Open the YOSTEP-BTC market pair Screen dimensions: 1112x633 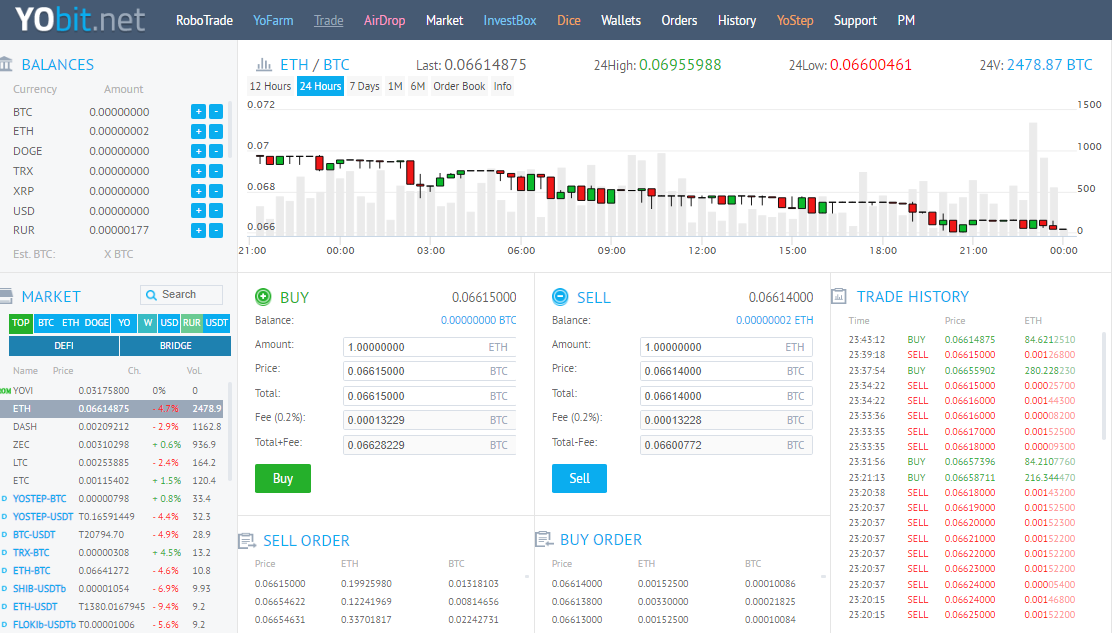click(40, 498)
